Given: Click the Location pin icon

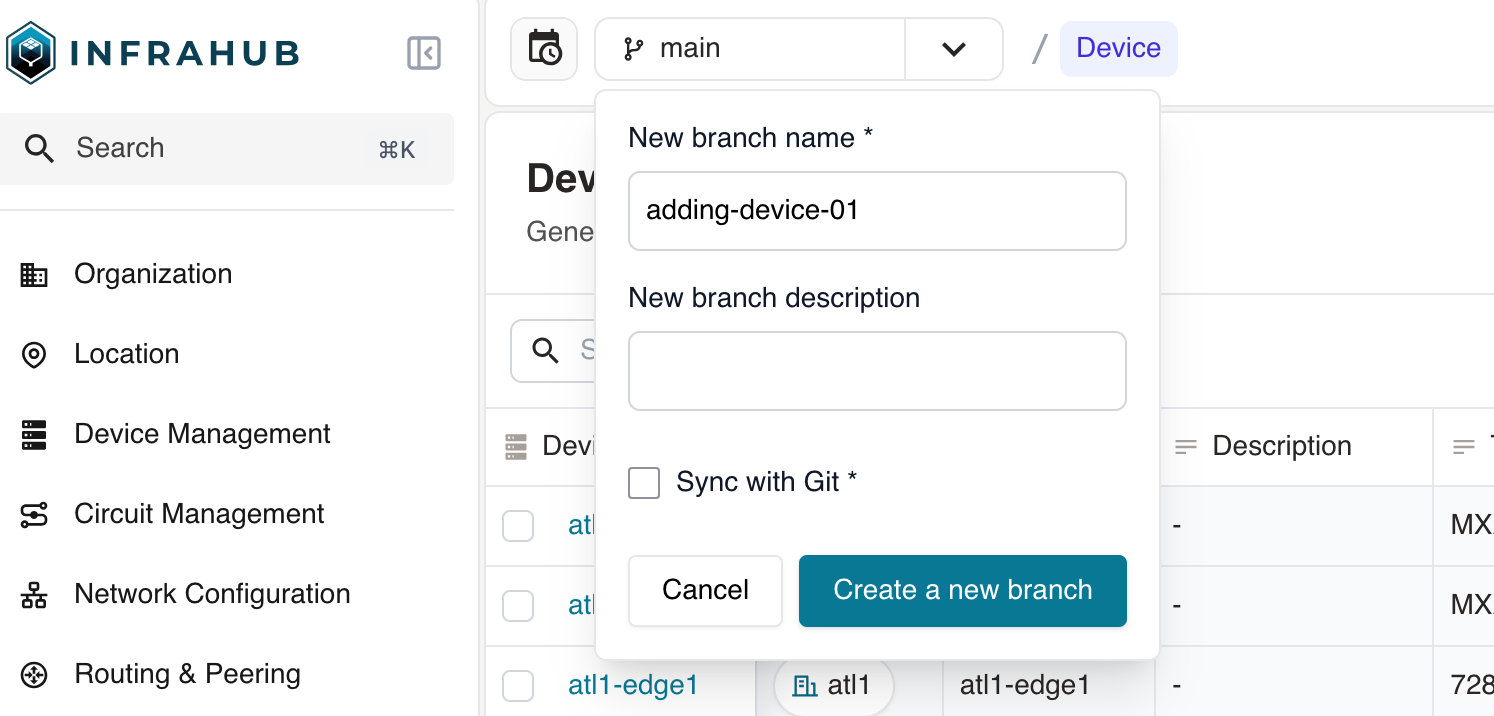Looking at the screenshot, I should point(34,355).
